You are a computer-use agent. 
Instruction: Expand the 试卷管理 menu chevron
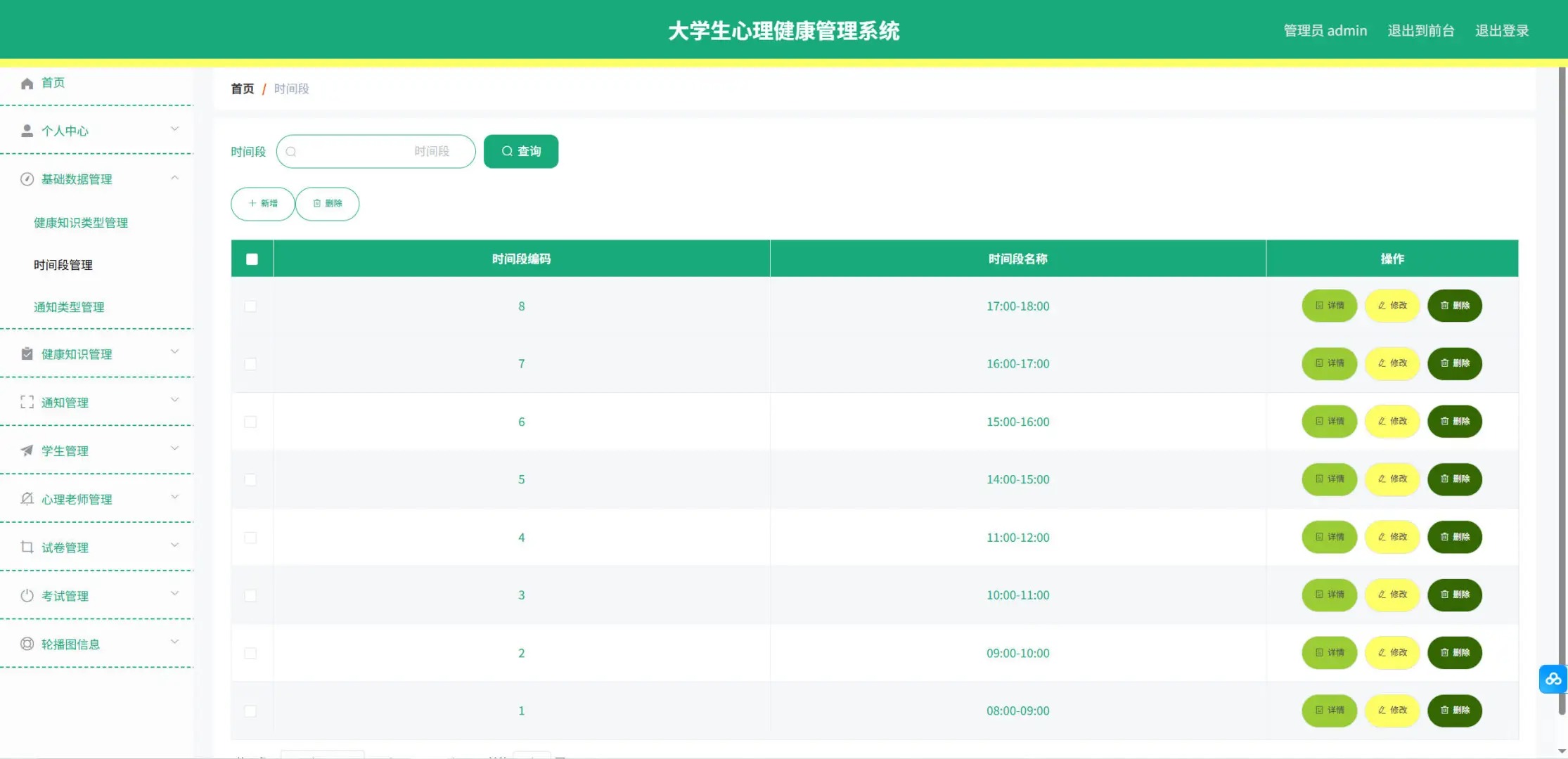(174, 545)
